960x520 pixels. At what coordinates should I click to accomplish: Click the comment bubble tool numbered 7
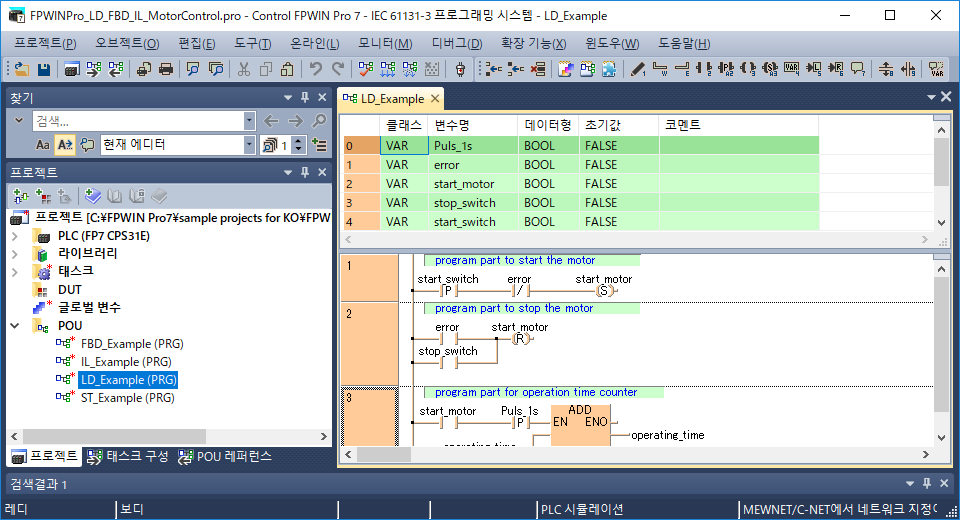(858, 69)
